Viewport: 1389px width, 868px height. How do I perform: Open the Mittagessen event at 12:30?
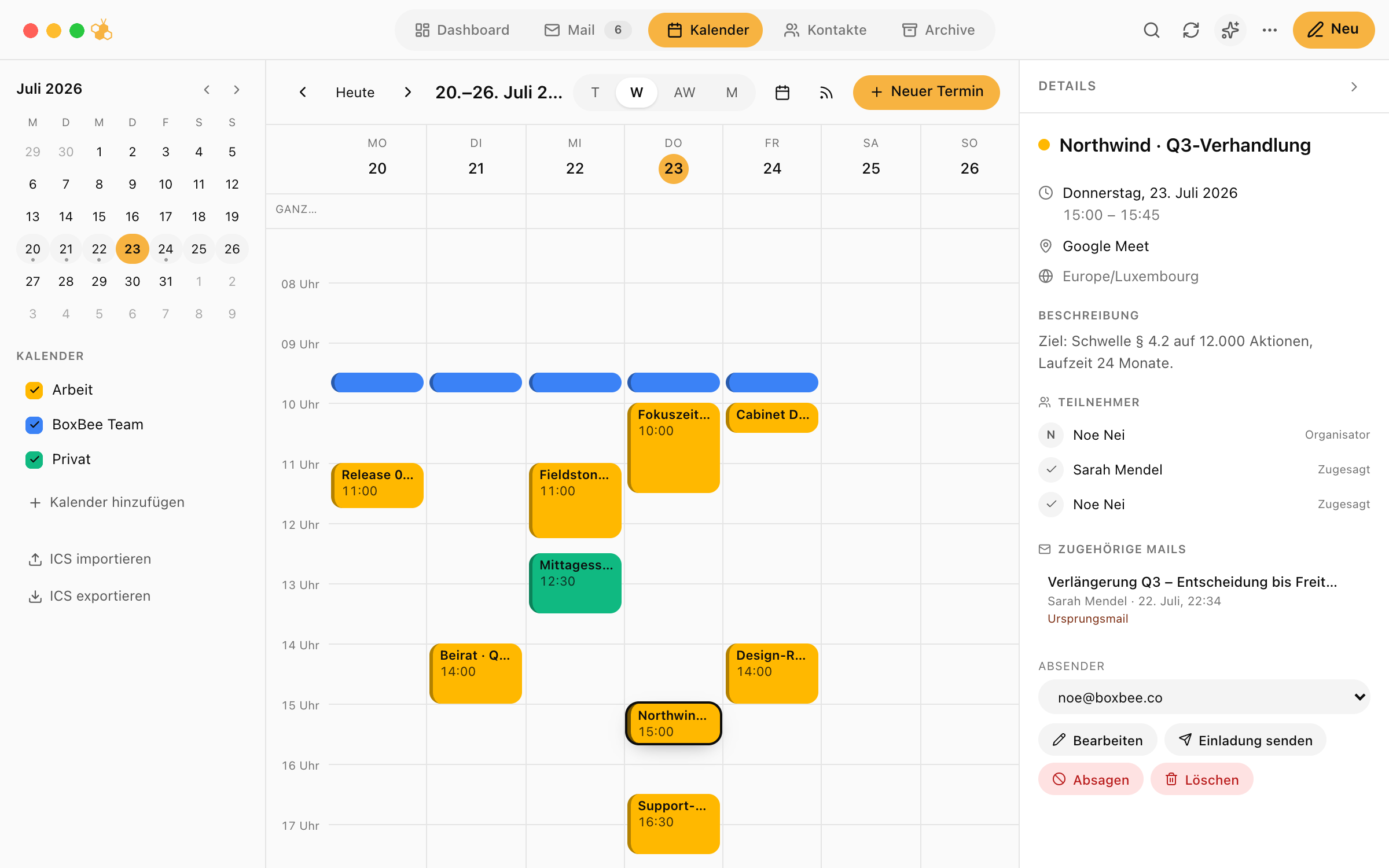[575, 583]
